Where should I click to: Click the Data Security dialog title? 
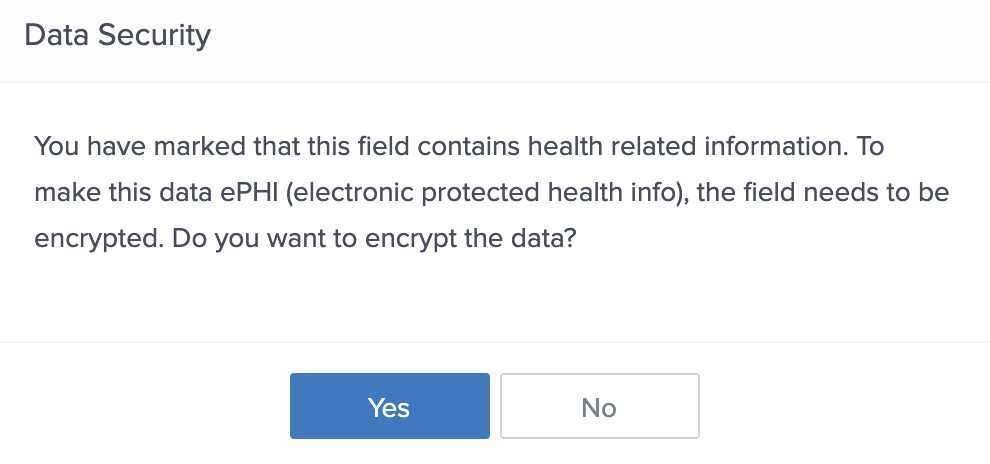(117, 36)
